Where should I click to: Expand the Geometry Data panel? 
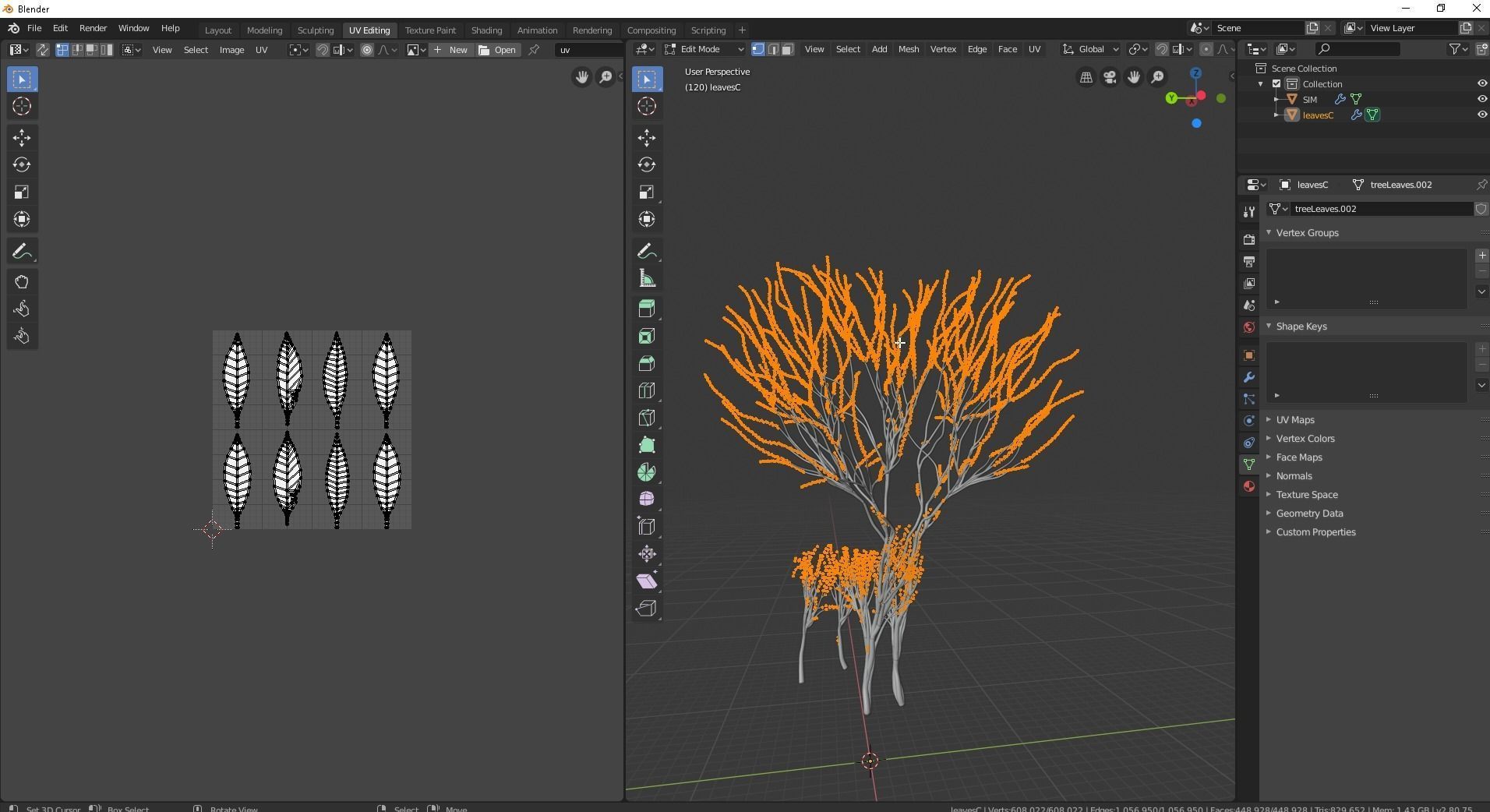point(1309,514)
